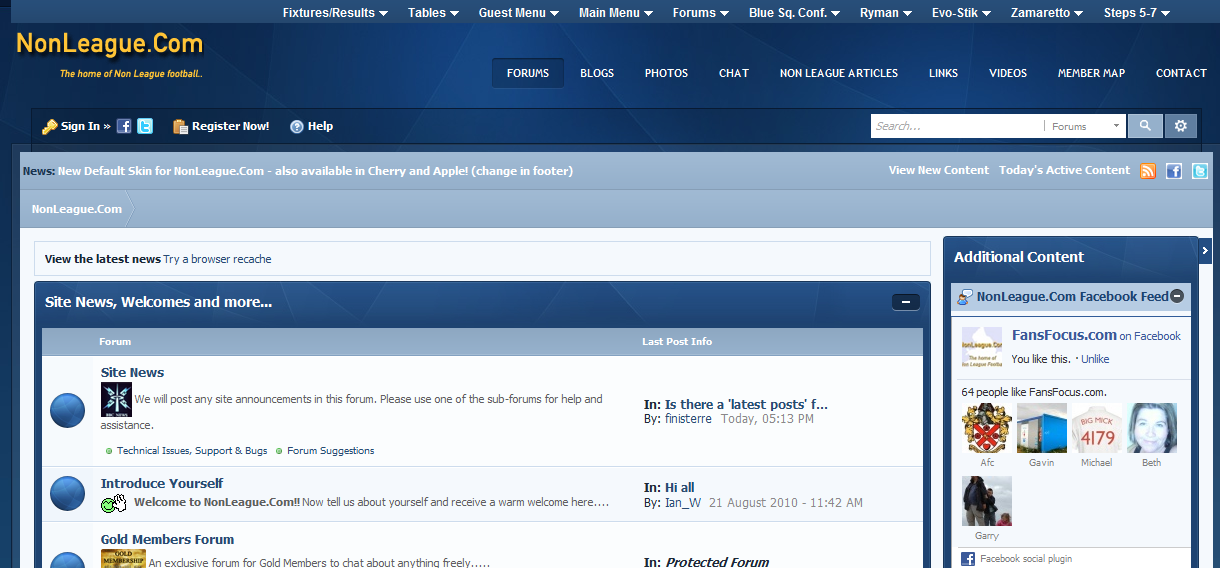Viewport: 1220px width, 568px height.
Task: Click Today's Active Content link
Action: click(x=1064, y=170)
